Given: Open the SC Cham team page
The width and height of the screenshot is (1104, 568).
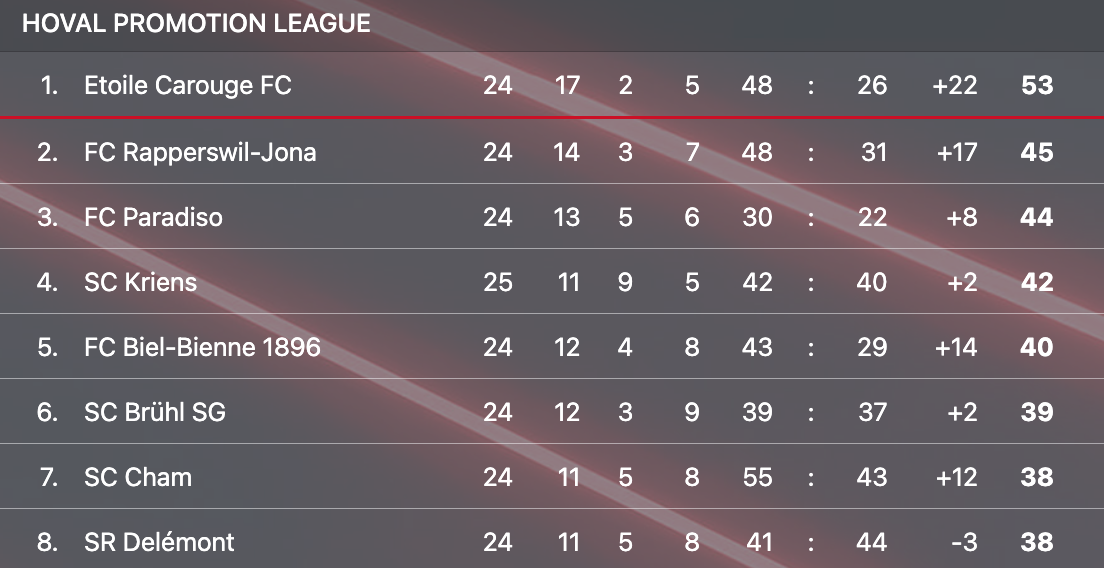Looking at the screenshot, I should pos(138,477).
